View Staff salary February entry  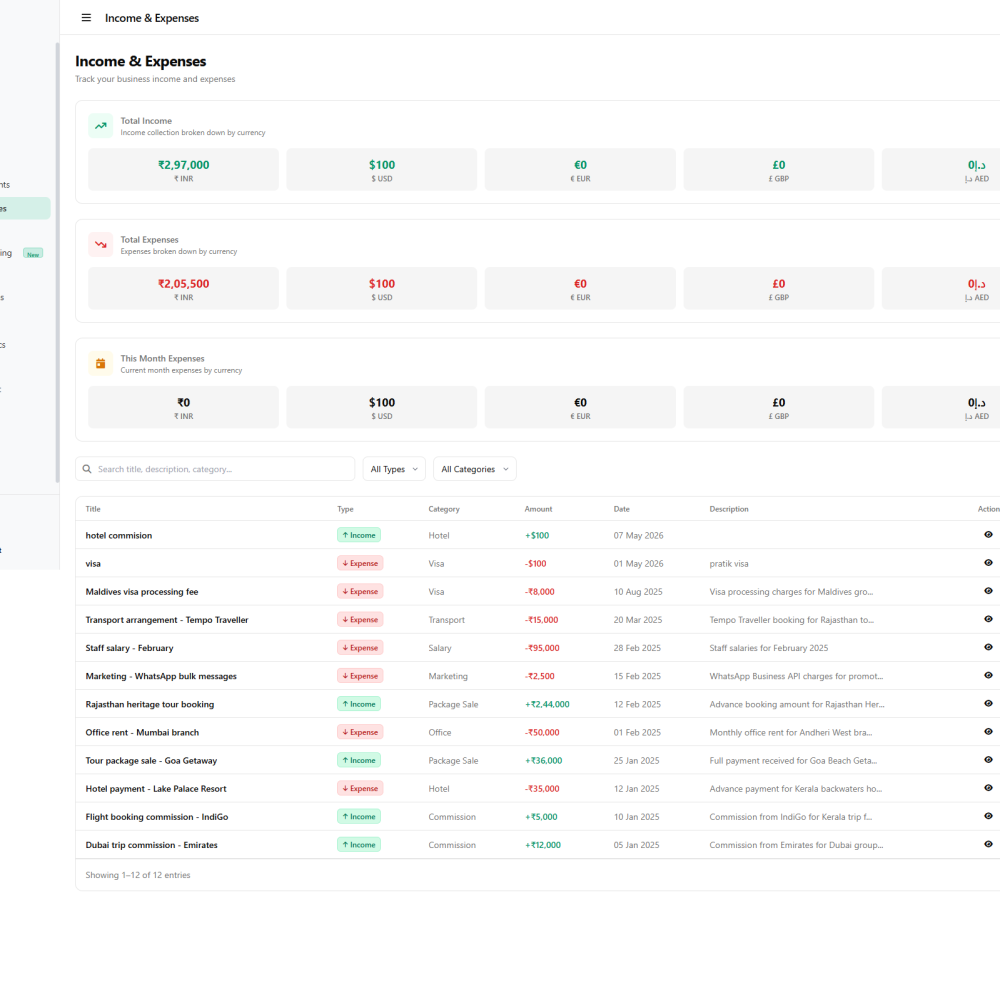click(x=988, y=647)
